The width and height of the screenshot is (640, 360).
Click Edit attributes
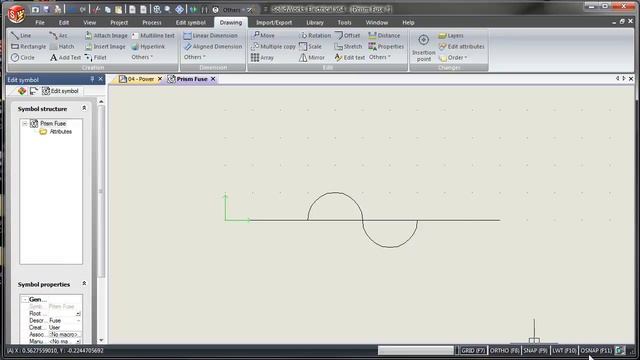point(461,47)
